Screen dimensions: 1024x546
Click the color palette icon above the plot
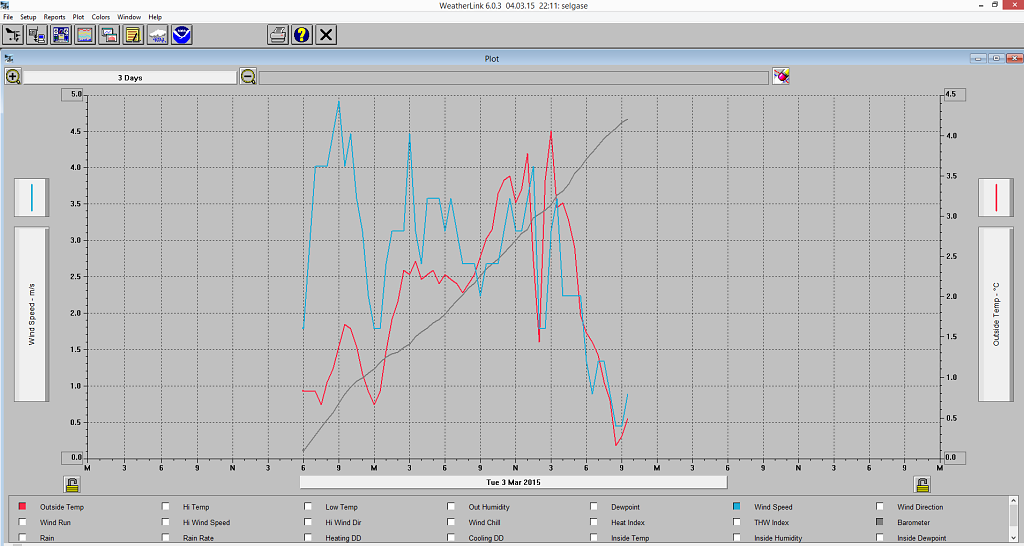coord(781,77)
